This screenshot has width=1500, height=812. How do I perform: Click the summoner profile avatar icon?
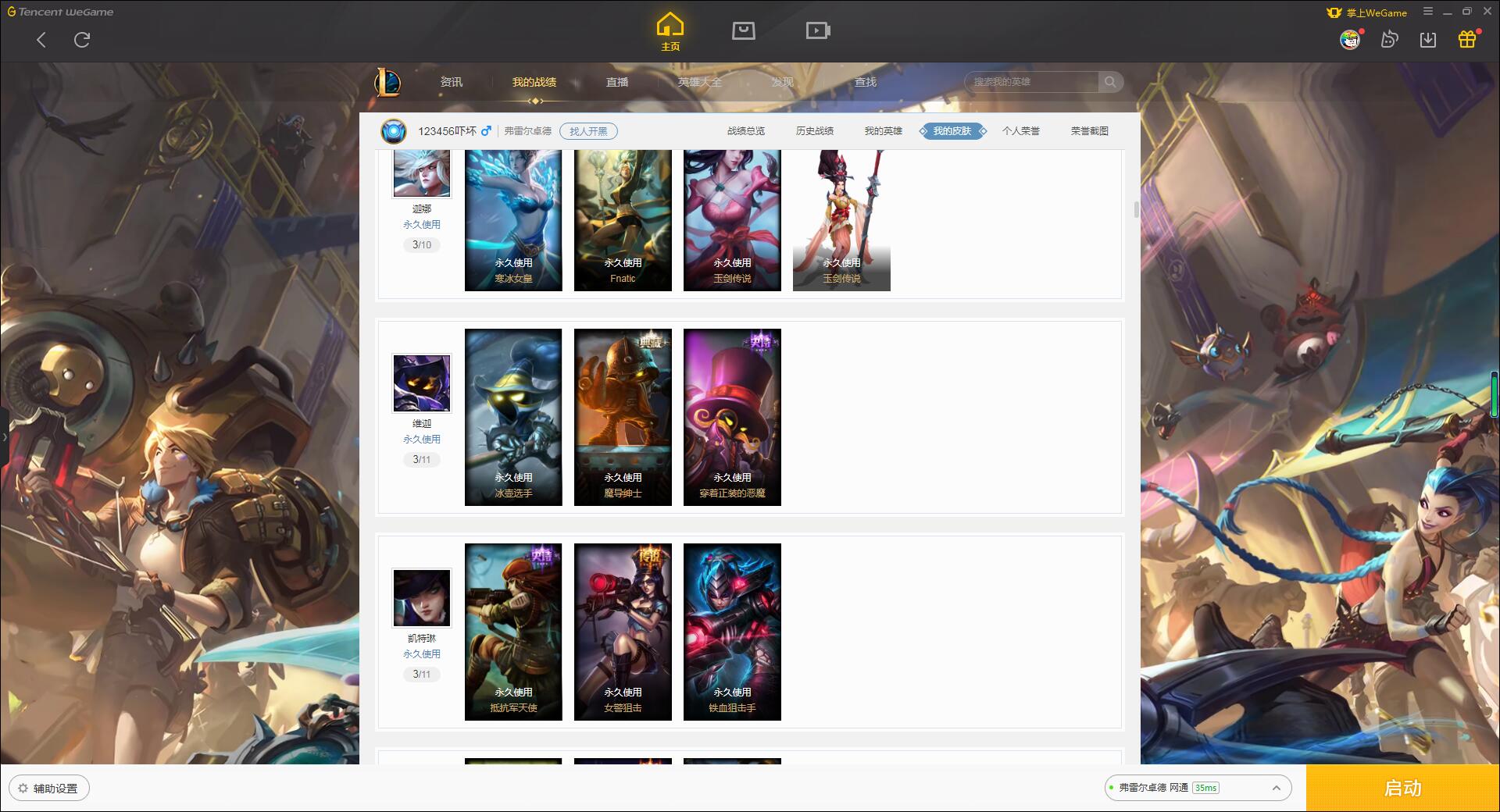pos(394,131)
